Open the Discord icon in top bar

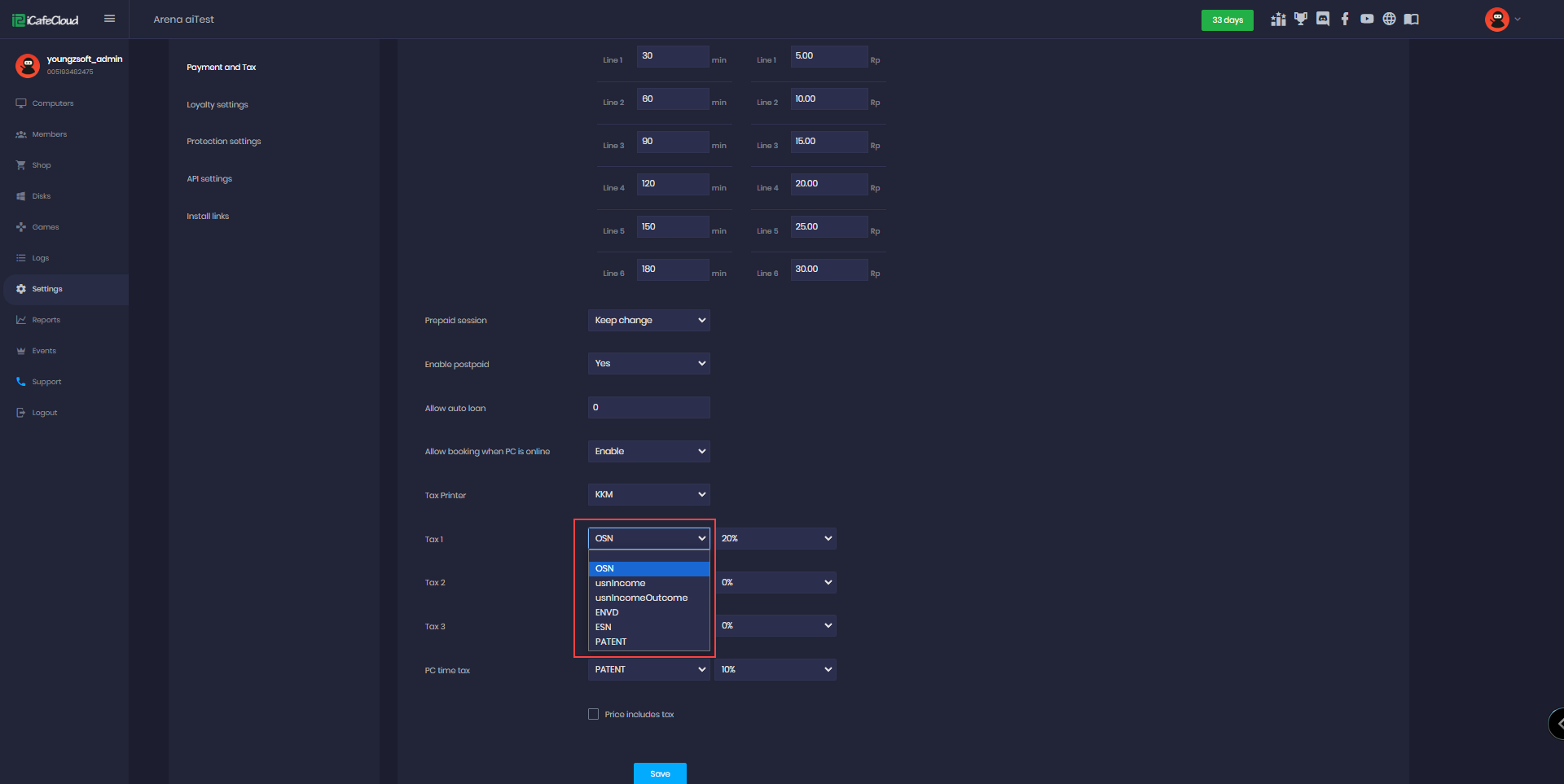click(x=1323, y=20)
